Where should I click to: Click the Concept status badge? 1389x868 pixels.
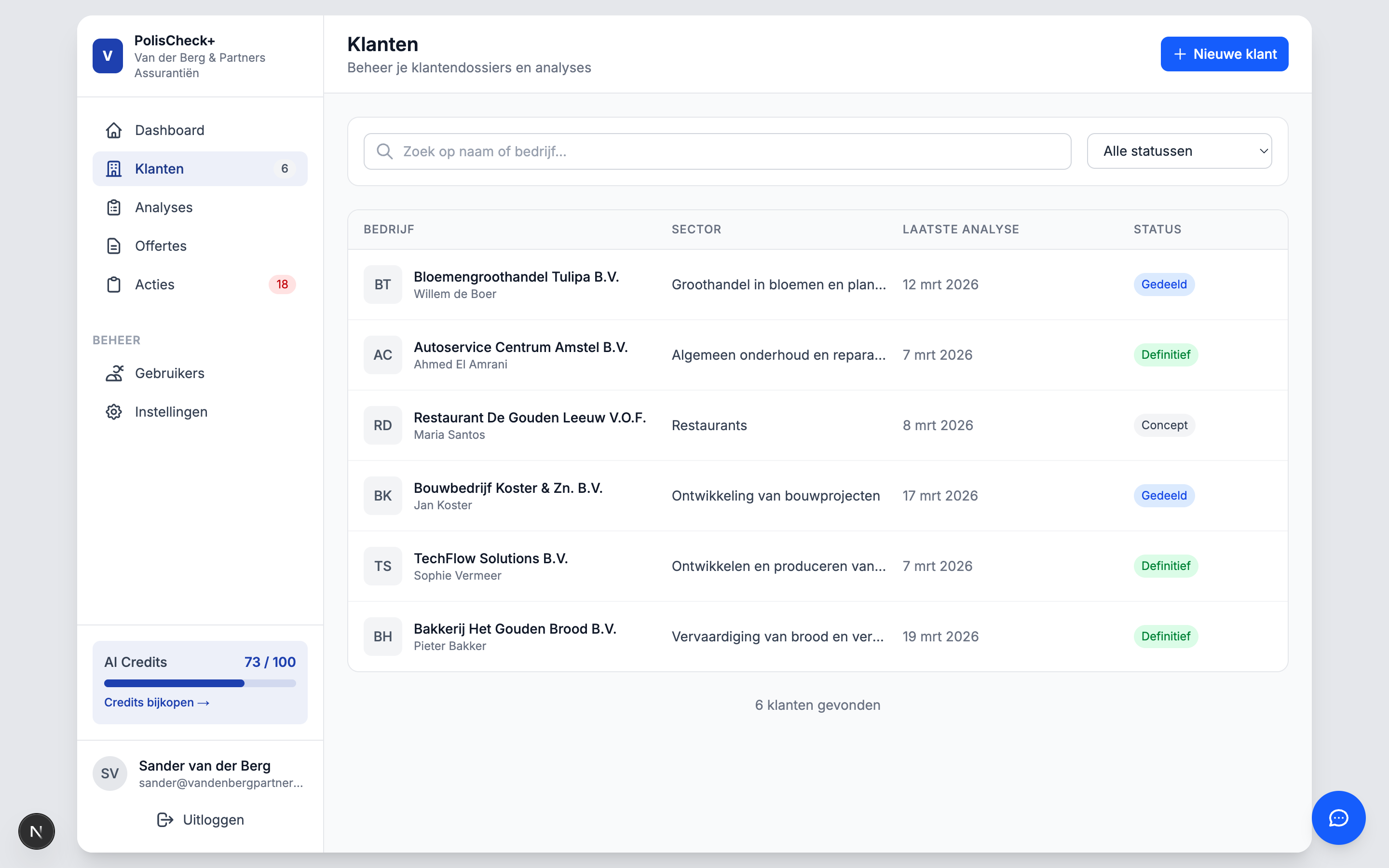point(1164,425)
